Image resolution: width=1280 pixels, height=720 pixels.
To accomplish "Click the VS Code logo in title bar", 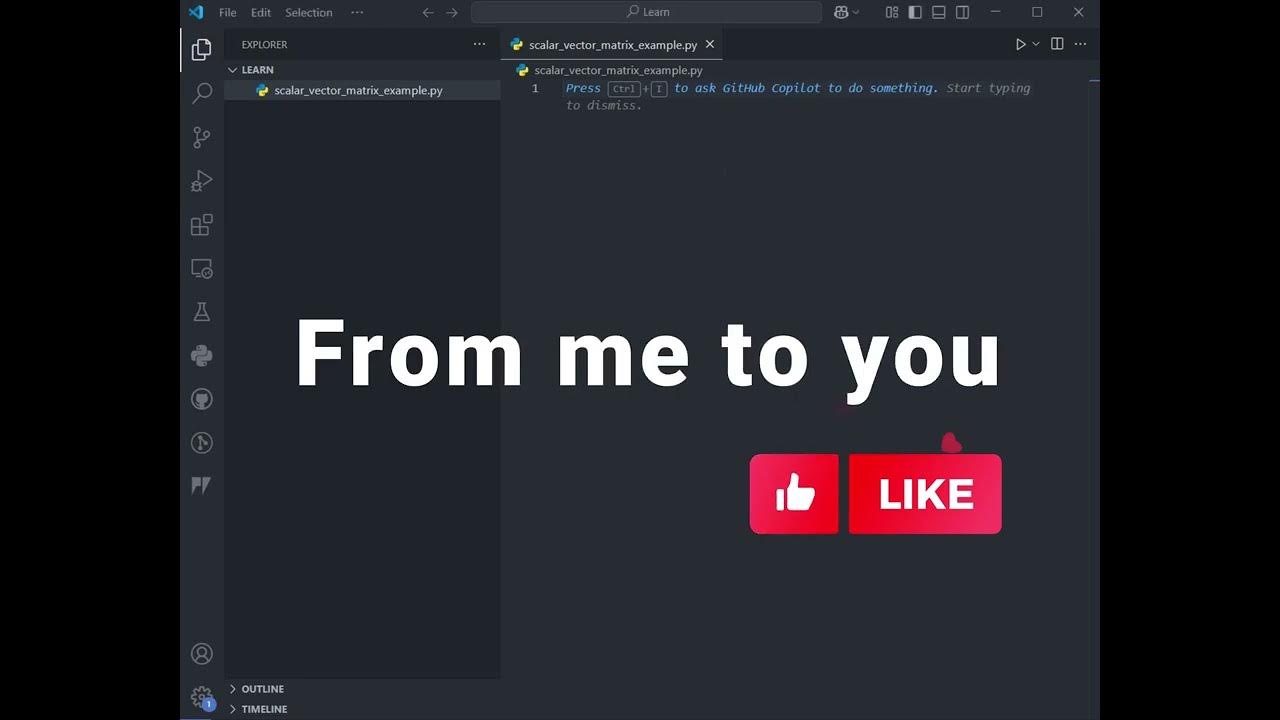I will [196, 12].
